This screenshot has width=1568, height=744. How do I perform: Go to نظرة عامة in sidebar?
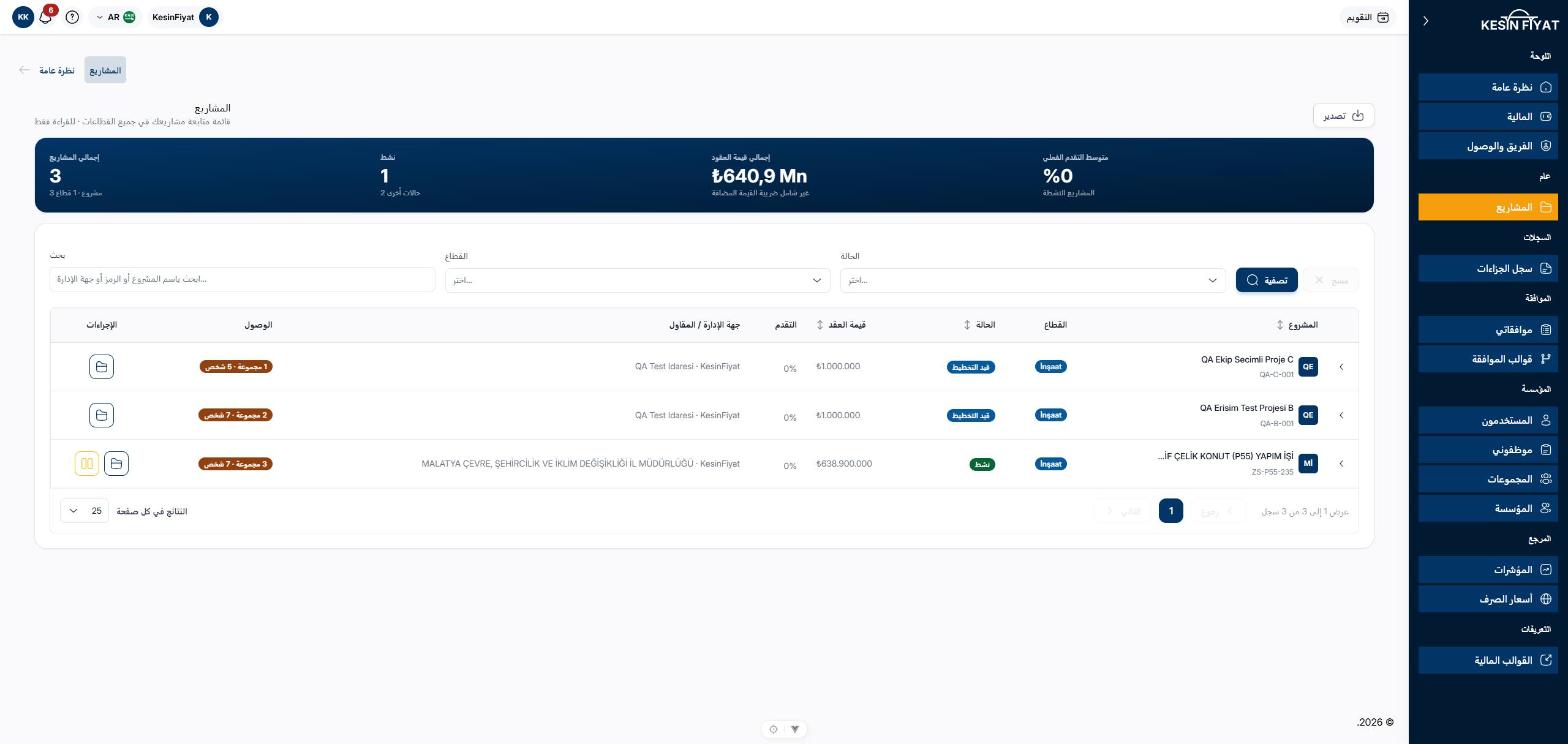pos(1488,87)
